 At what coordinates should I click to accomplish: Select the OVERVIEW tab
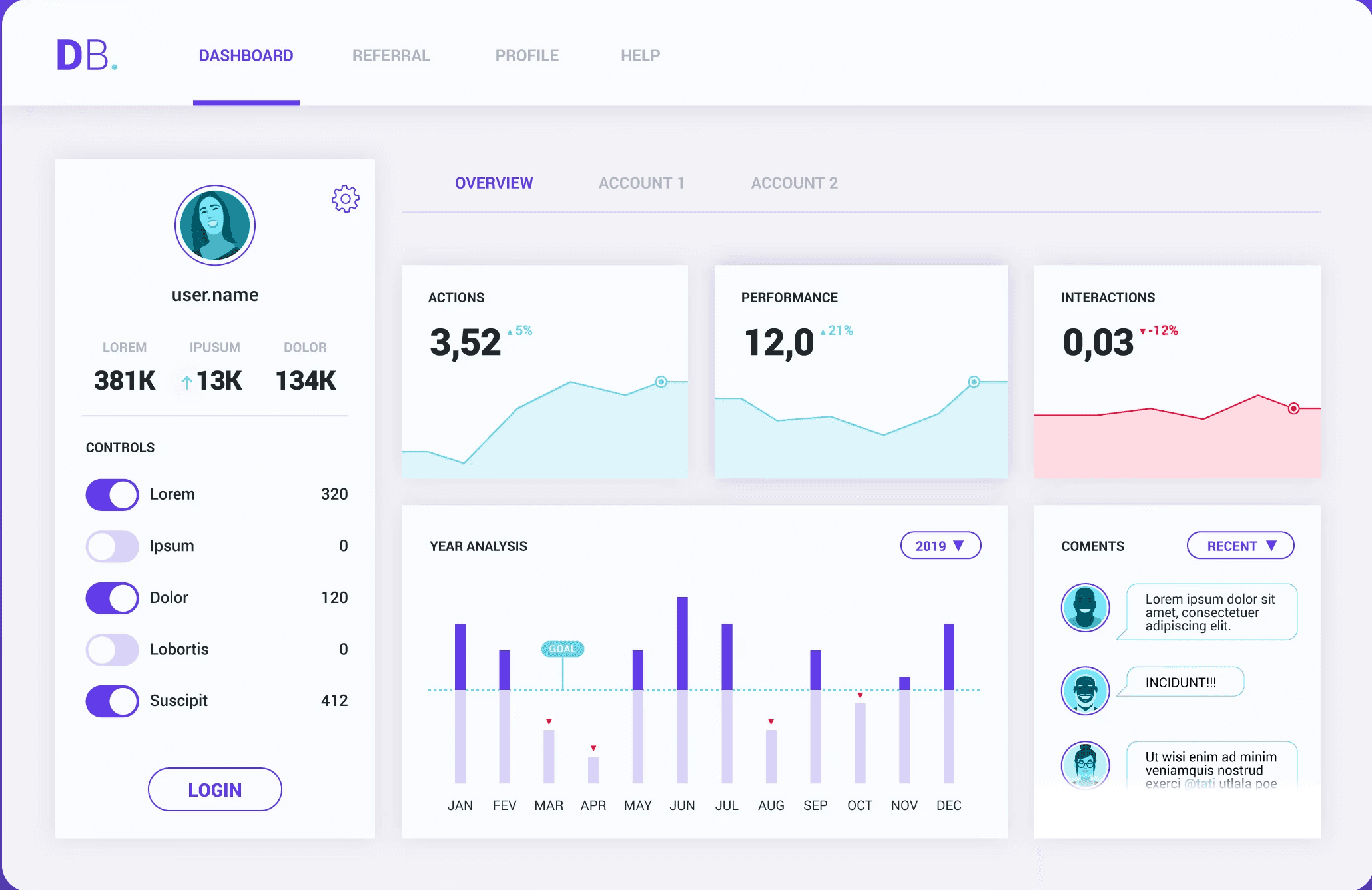tap(494, 183)
